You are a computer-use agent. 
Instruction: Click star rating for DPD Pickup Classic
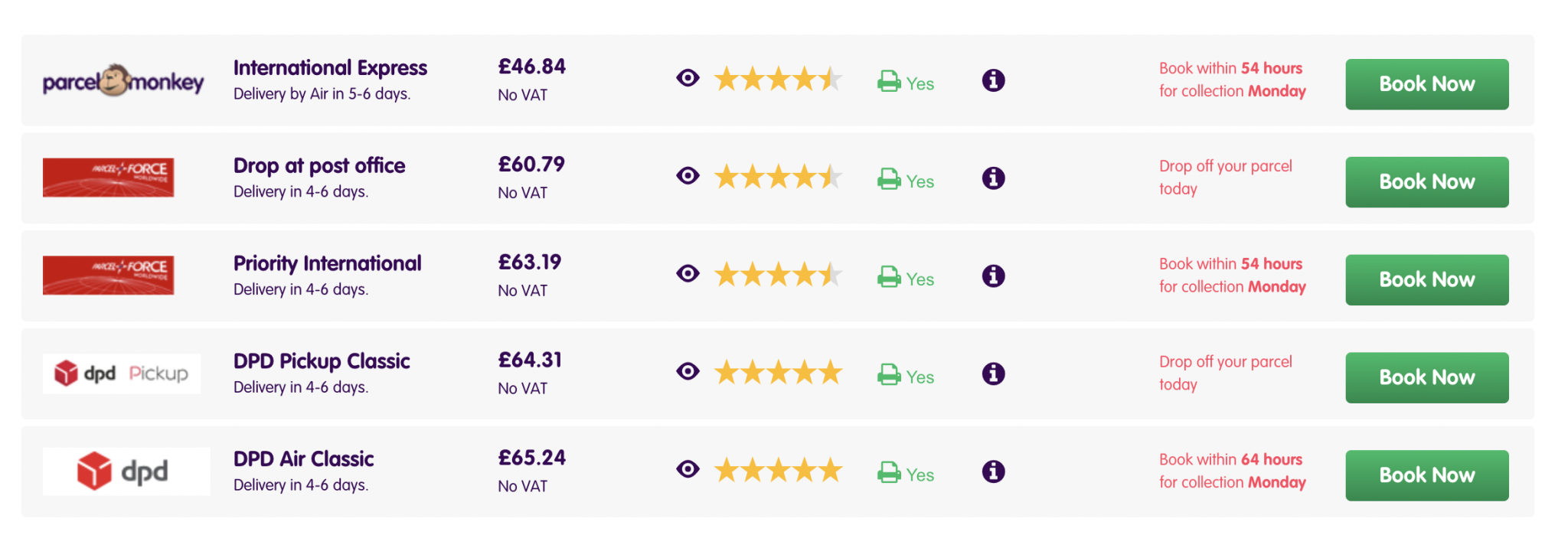pos(778,373)
